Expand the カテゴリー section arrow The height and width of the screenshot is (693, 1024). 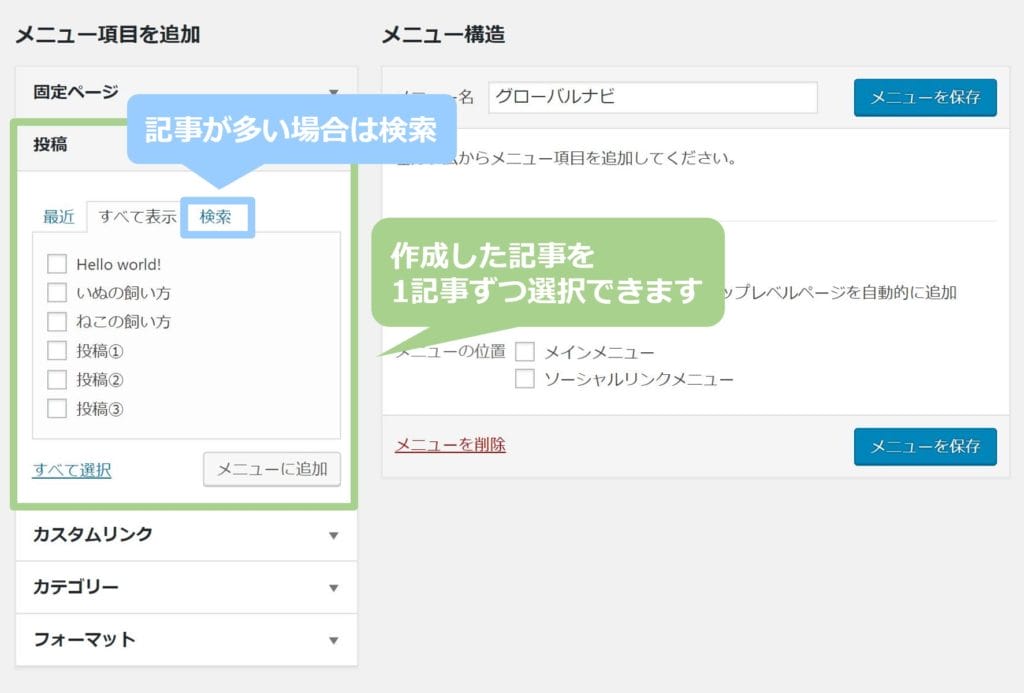coord(334,587)
